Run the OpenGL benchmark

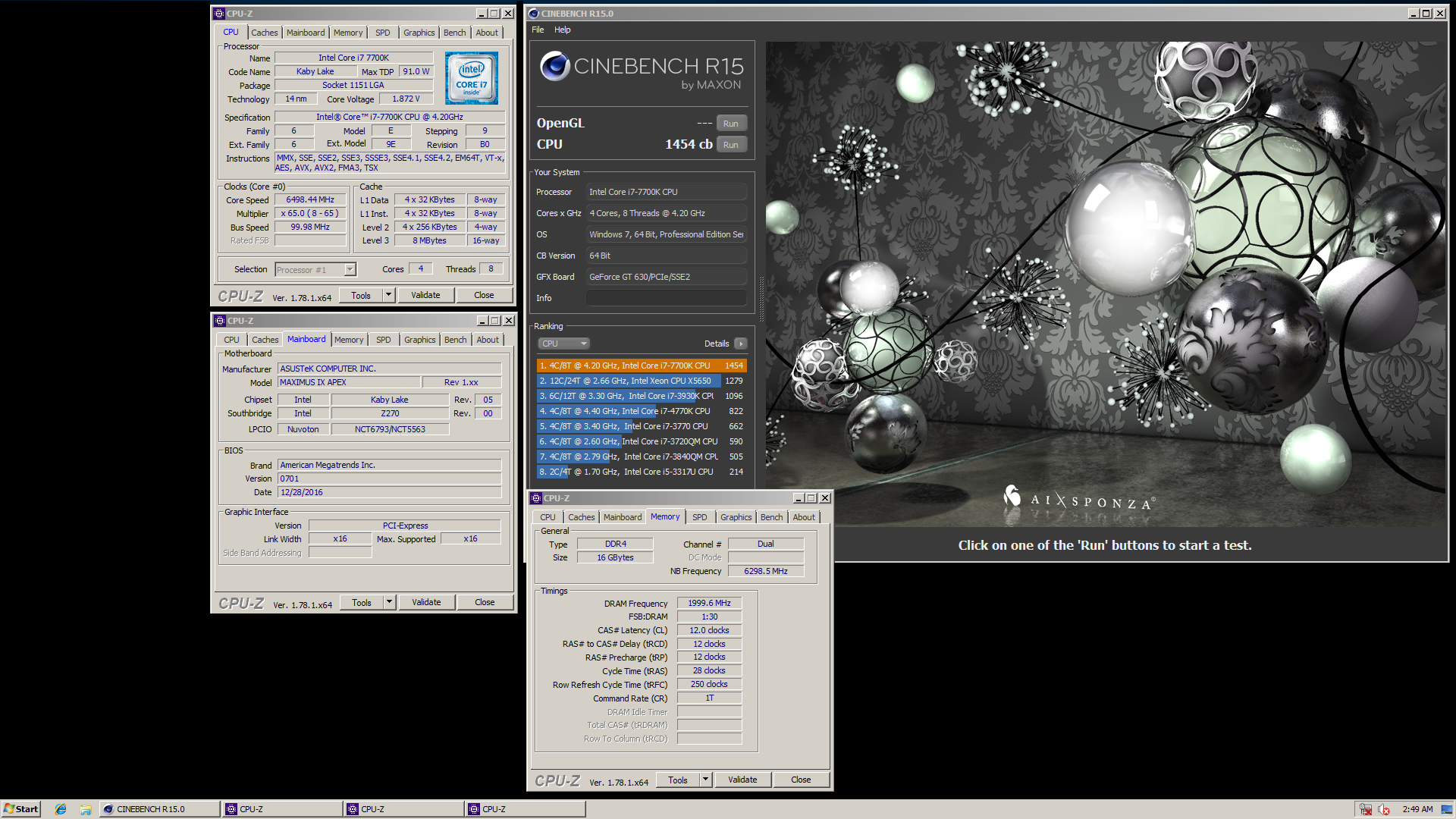tap(730, 124)
